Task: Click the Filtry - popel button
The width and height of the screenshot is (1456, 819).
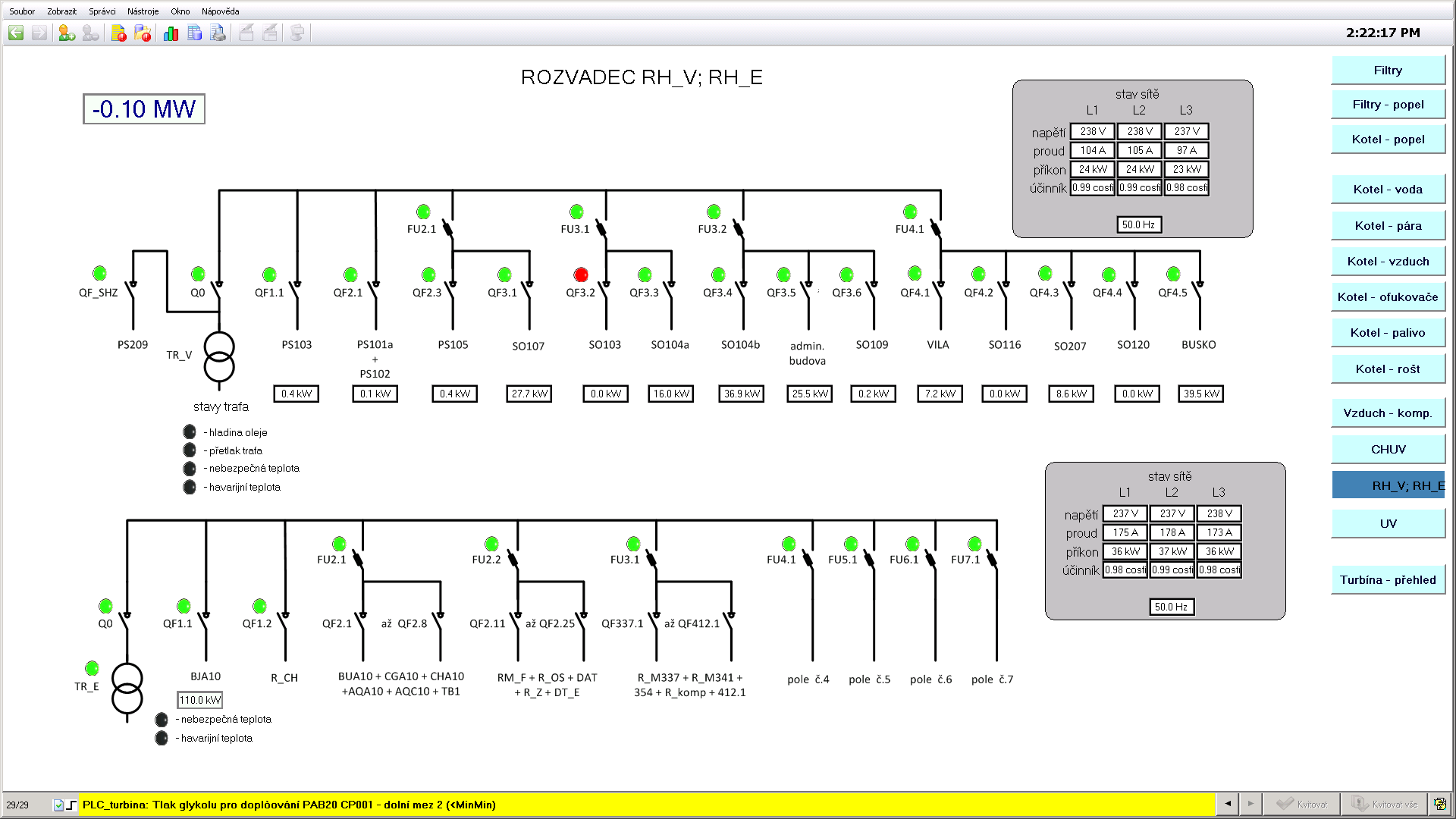Action: (1387, 105)
